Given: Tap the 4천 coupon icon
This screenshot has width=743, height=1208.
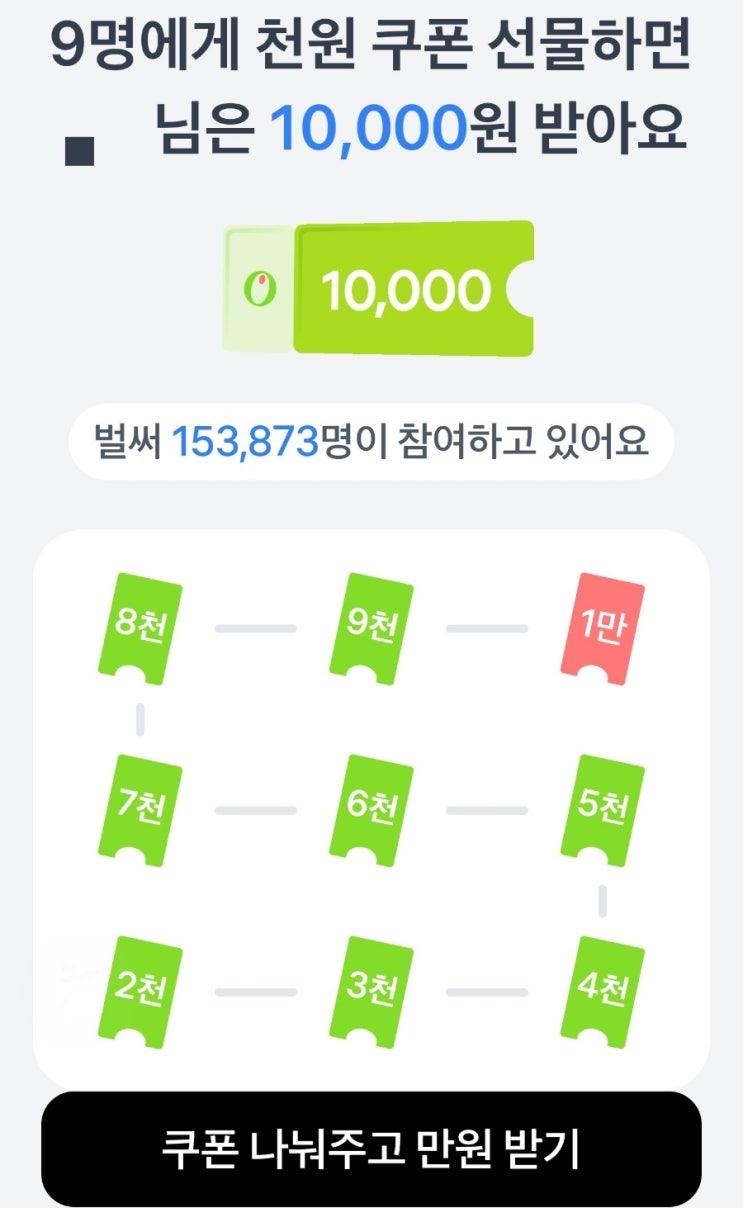Looking at the screenshot, I should pyautogui.click(x=602, y=991).
